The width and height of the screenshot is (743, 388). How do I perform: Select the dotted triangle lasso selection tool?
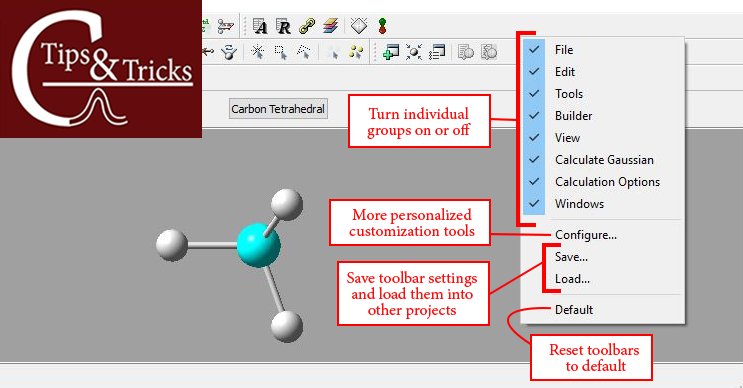304,52
